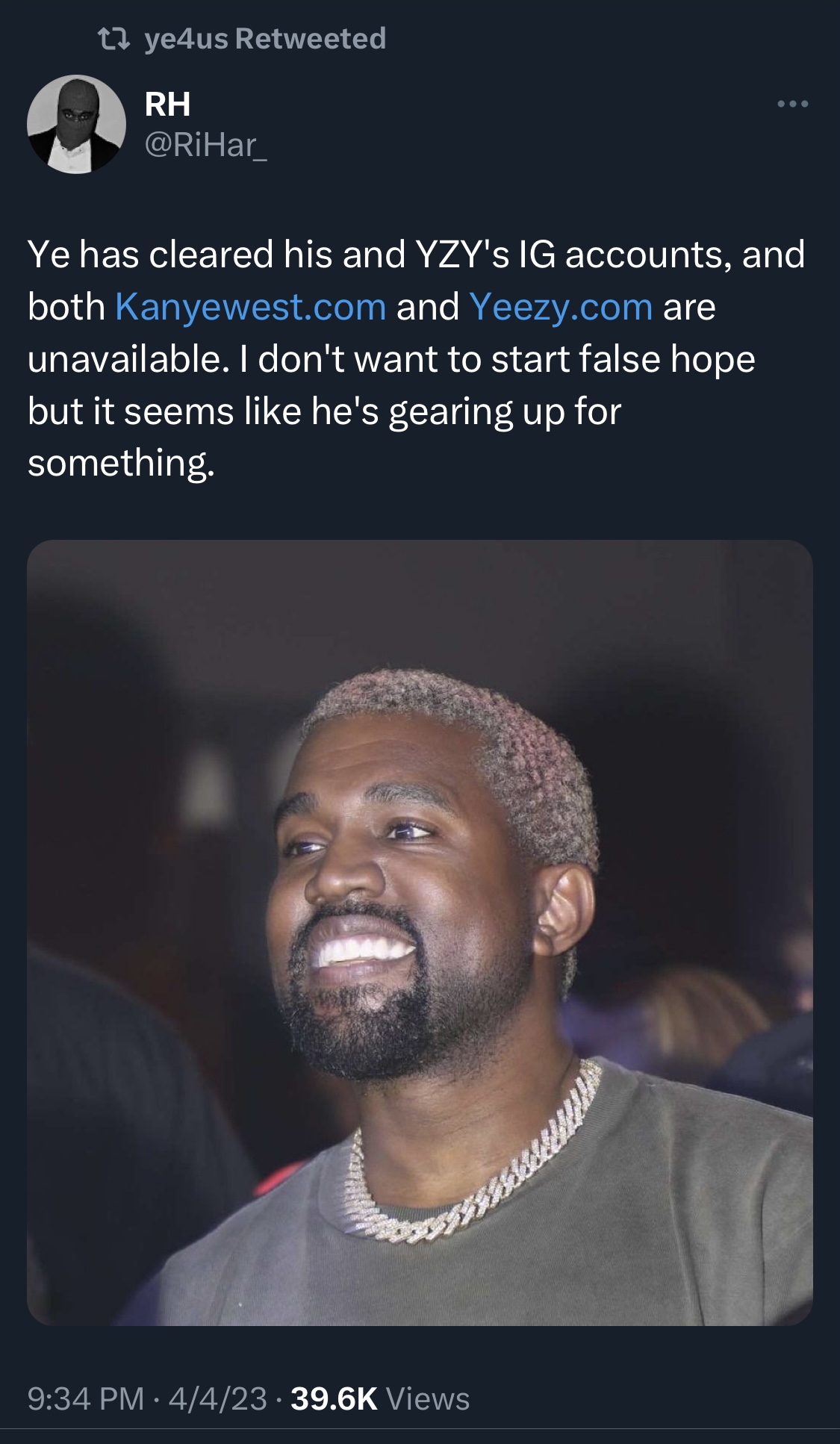Screen dimensions: 840x1444
Task: Tap the 9:34 PM timestamp
Action: (x=86, y=1398)
